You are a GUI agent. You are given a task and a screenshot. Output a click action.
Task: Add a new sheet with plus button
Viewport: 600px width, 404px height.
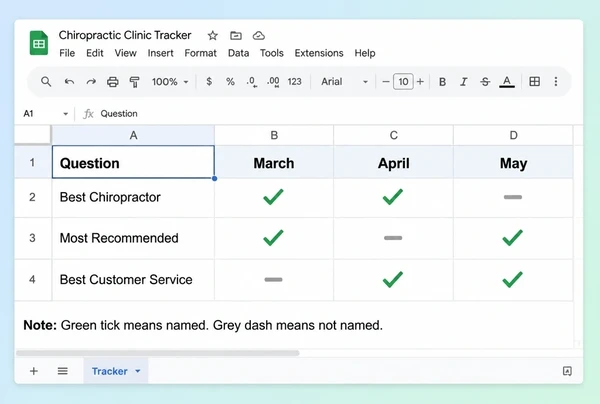[34, 371]
